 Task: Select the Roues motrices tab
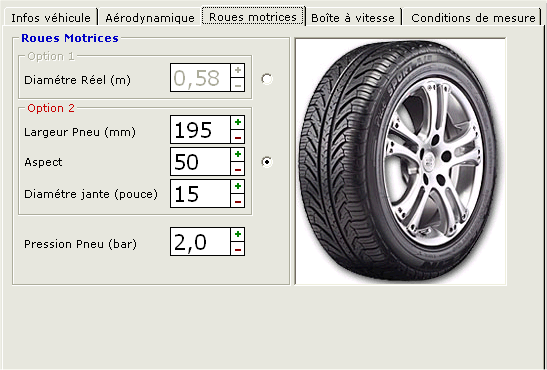253,16
